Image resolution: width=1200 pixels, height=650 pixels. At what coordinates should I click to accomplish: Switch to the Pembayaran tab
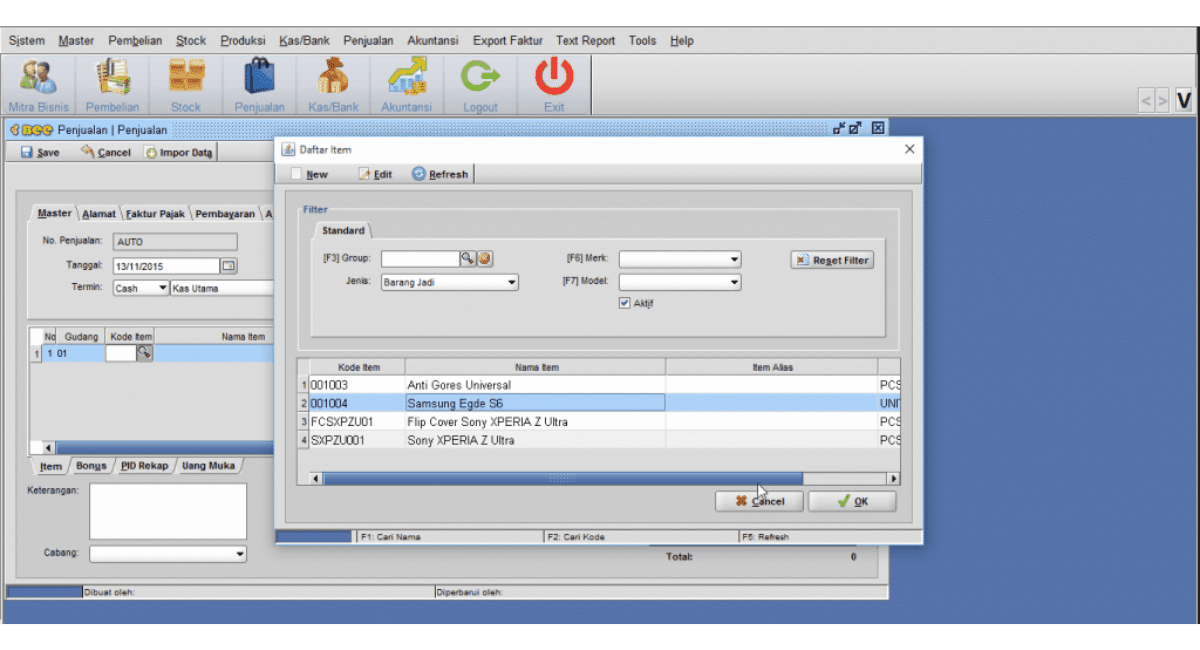[x=225, y=214]
